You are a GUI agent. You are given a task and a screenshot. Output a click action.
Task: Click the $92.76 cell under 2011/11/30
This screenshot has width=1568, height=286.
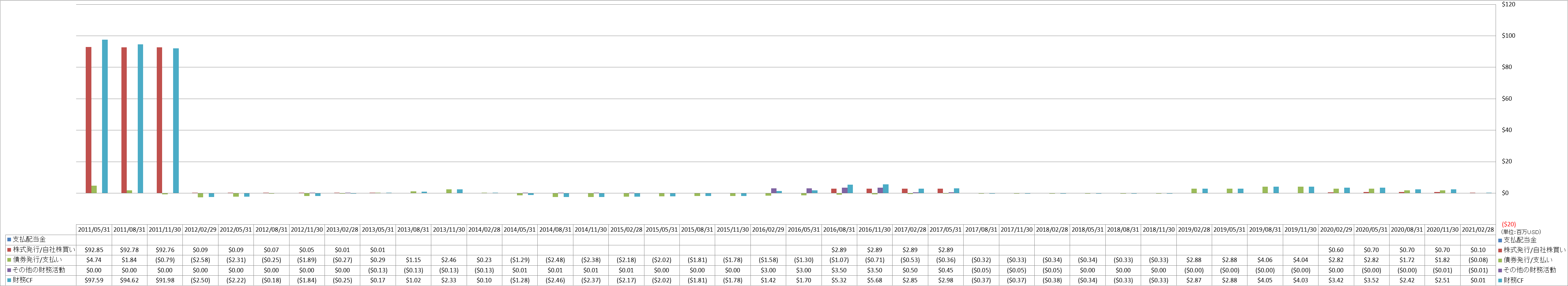coord(165,249)
